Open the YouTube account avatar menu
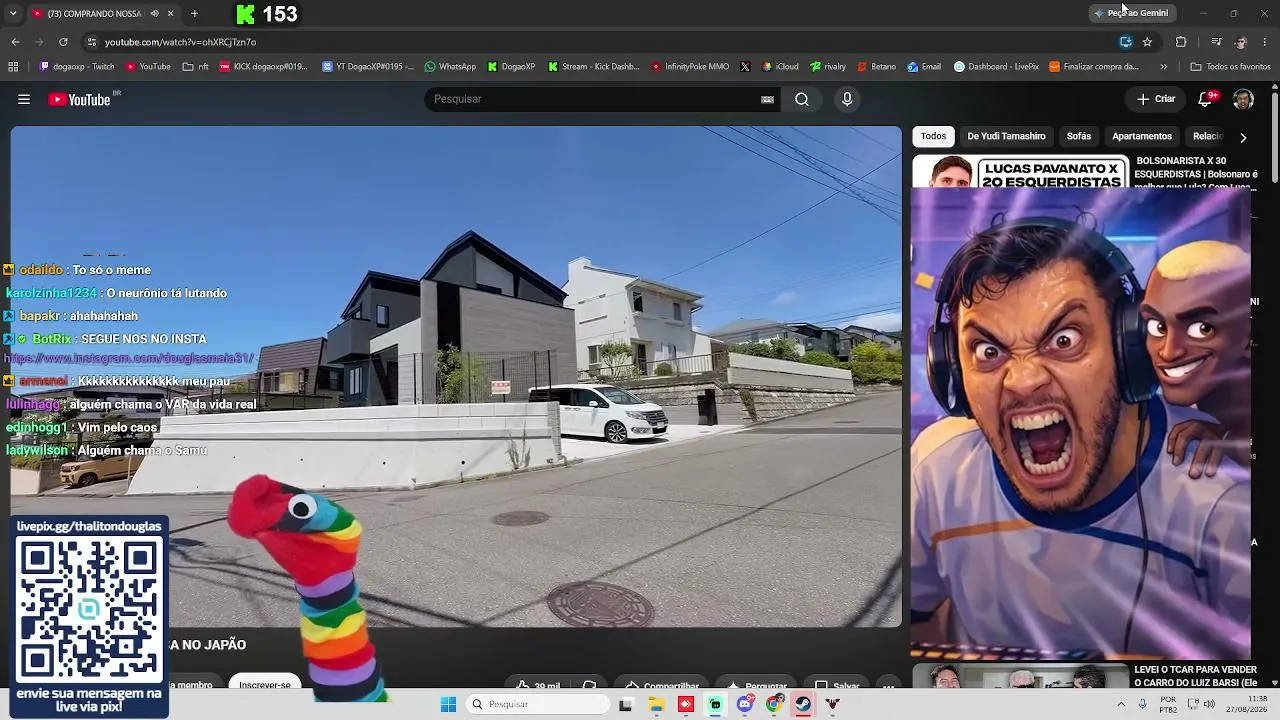This screenshot has height=720, width=1280. pos(1243,99)
